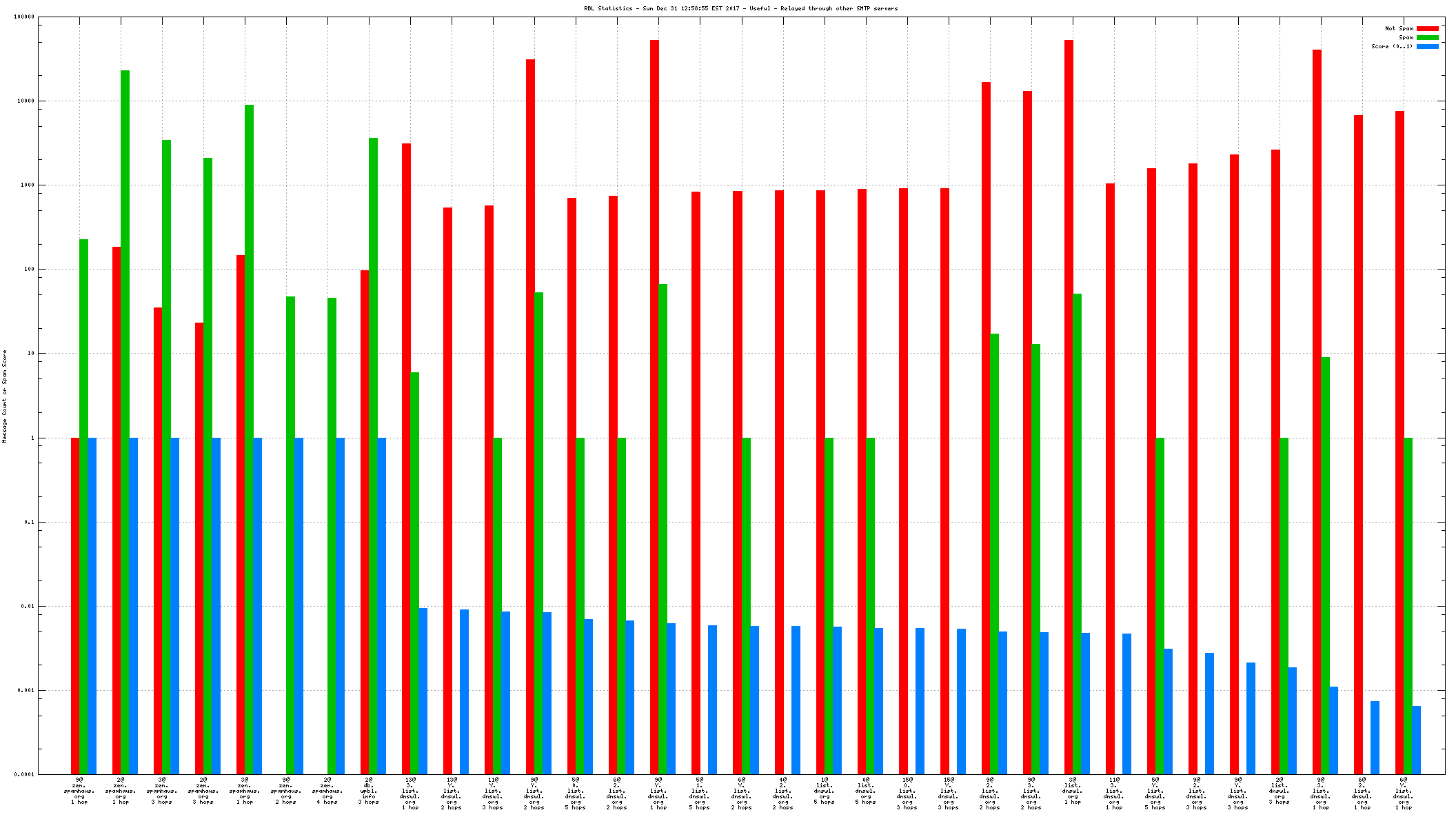Click the blue Score (0..1) legend swatch
Viewport: 1456px width, 819px height.
(x=1427, y=47)
